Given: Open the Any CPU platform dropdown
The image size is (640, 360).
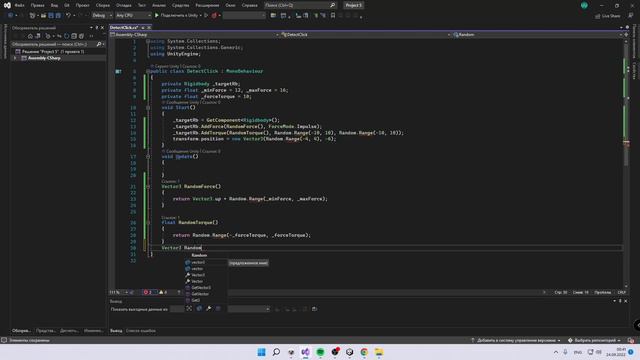Looking at the screenshot, I should click(133, 16).
